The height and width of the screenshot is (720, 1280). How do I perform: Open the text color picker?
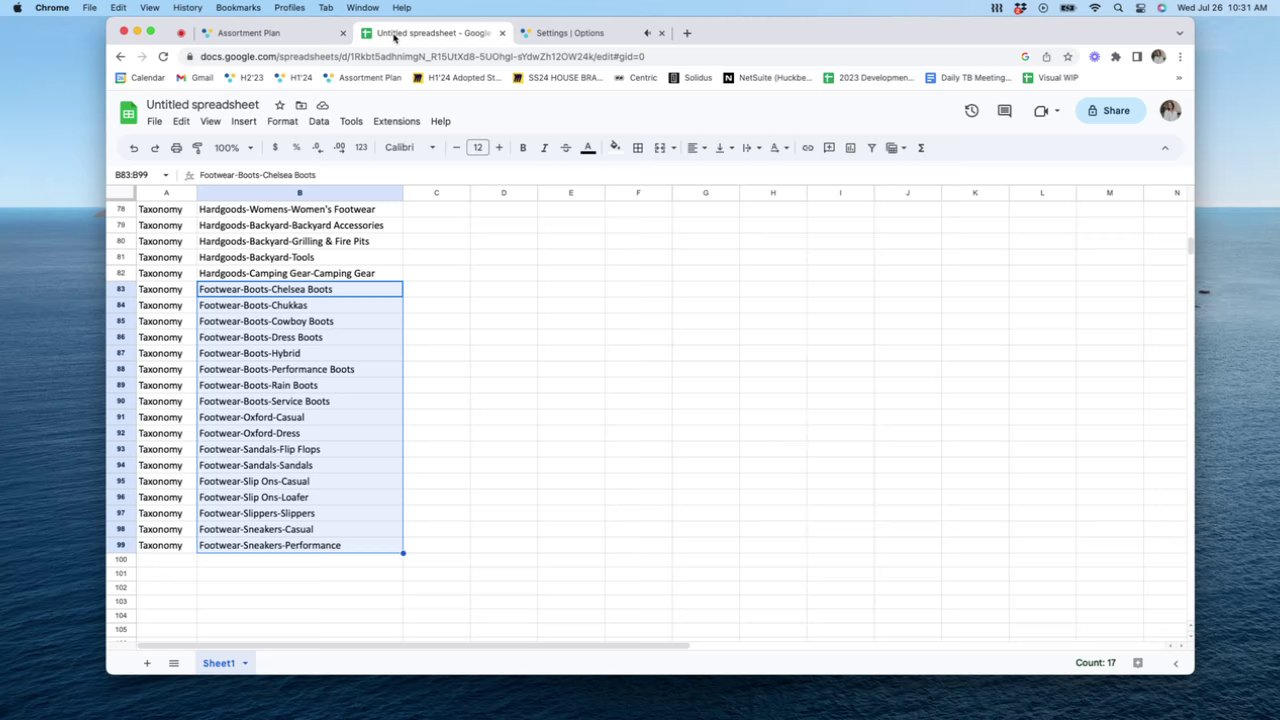[588, 148]
